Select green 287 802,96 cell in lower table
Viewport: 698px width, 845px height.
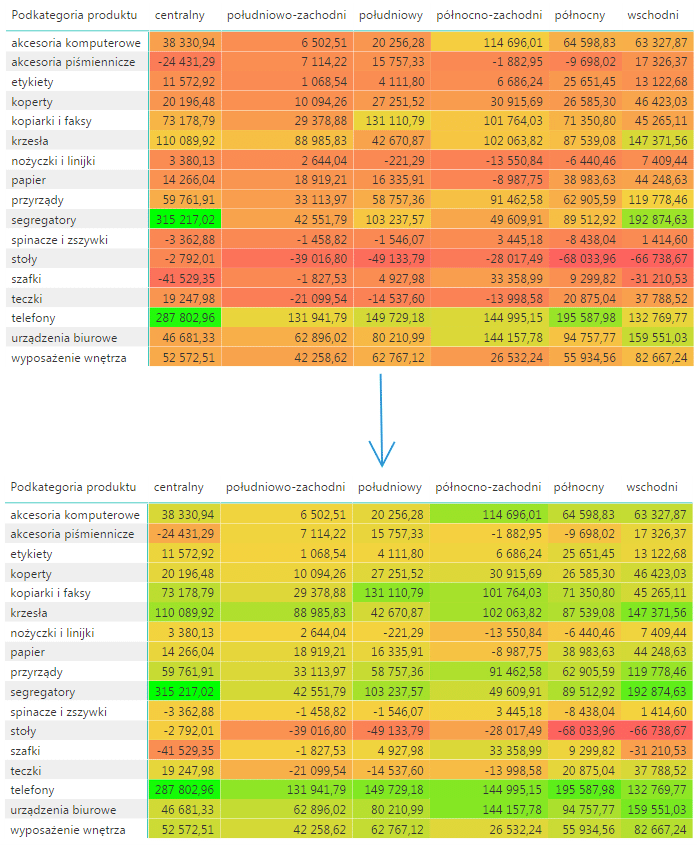click(x=184, y=790)
